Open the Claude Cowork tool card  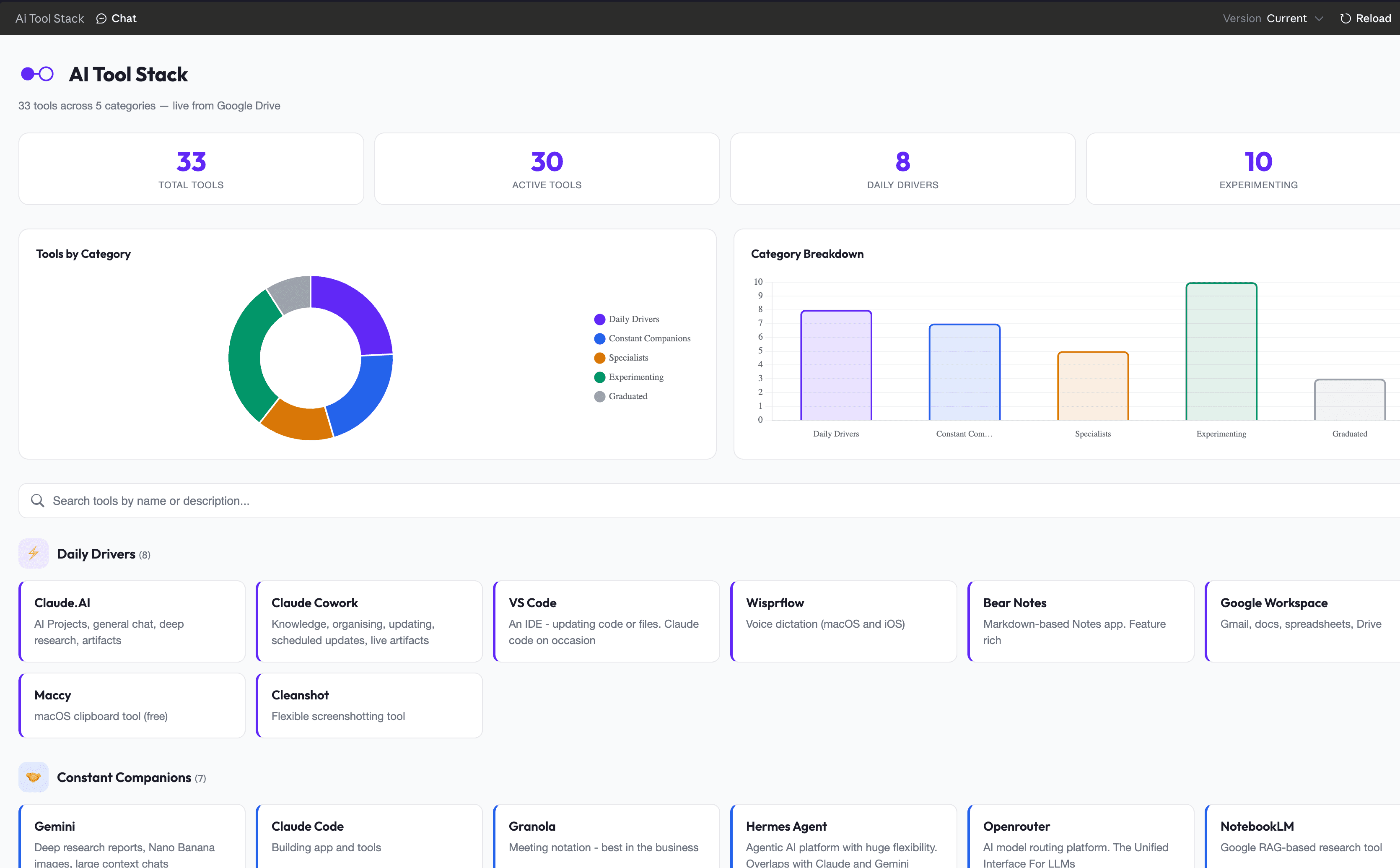click(x=369, y=621)
